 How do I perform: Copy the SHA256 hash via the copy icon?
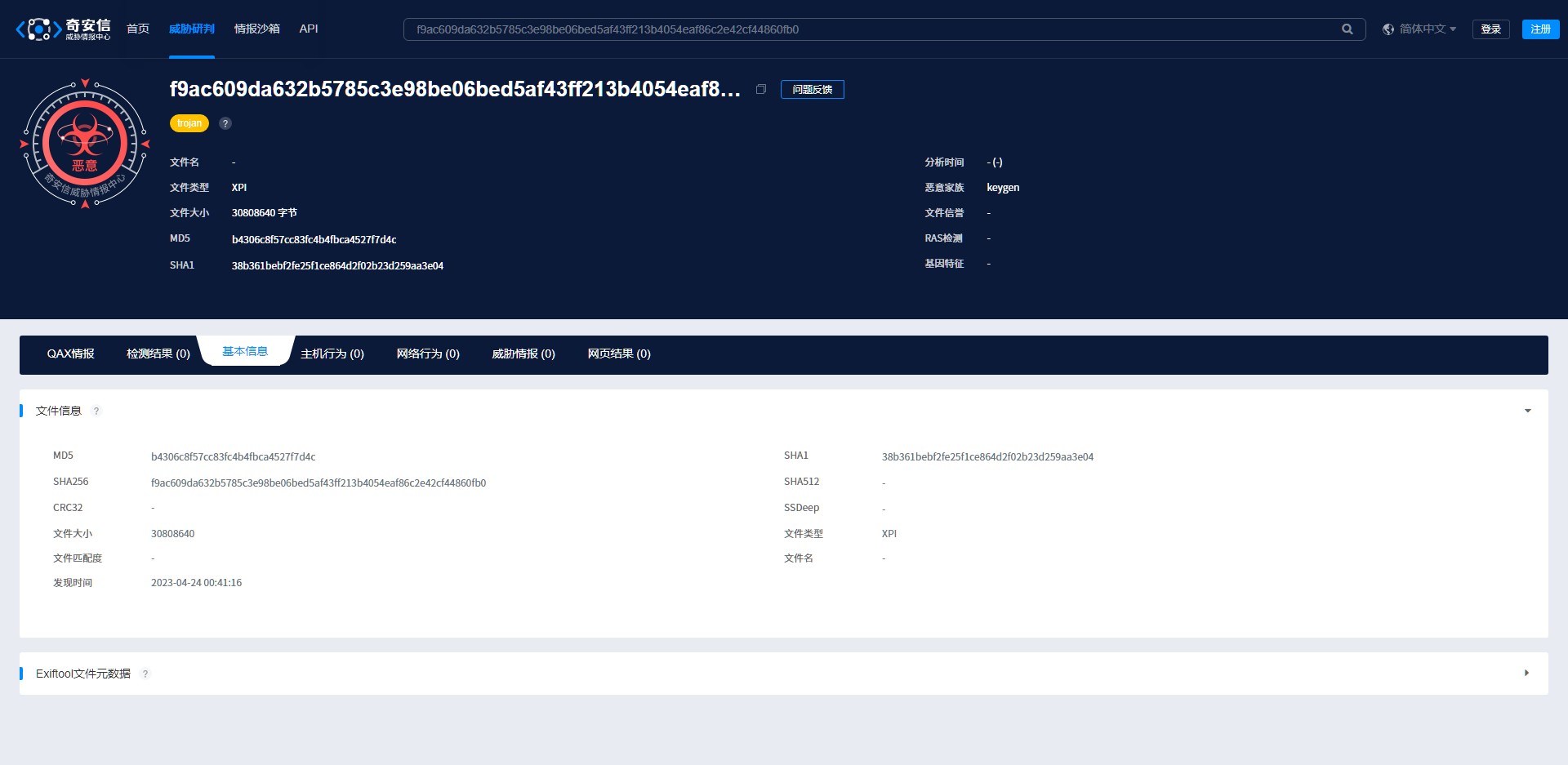click(761, 89)
